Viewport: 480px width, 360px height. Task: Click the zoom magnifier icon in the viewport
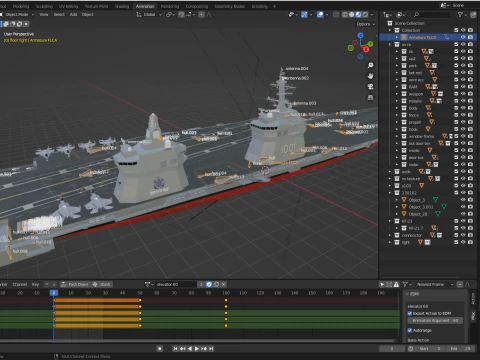click(370, 65)
